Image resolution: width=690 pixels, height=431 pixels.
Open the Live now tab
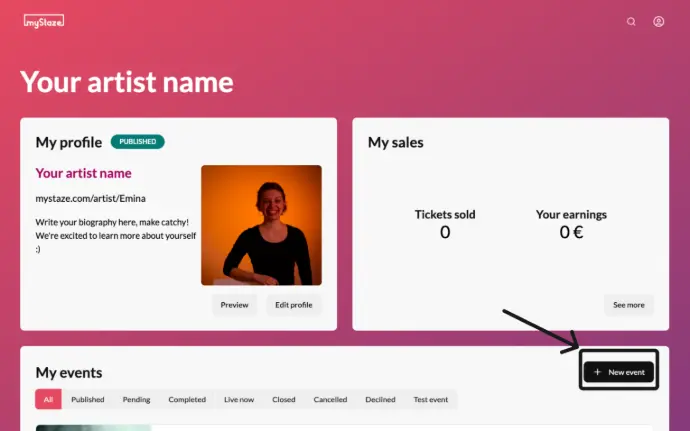click(239, 399)
